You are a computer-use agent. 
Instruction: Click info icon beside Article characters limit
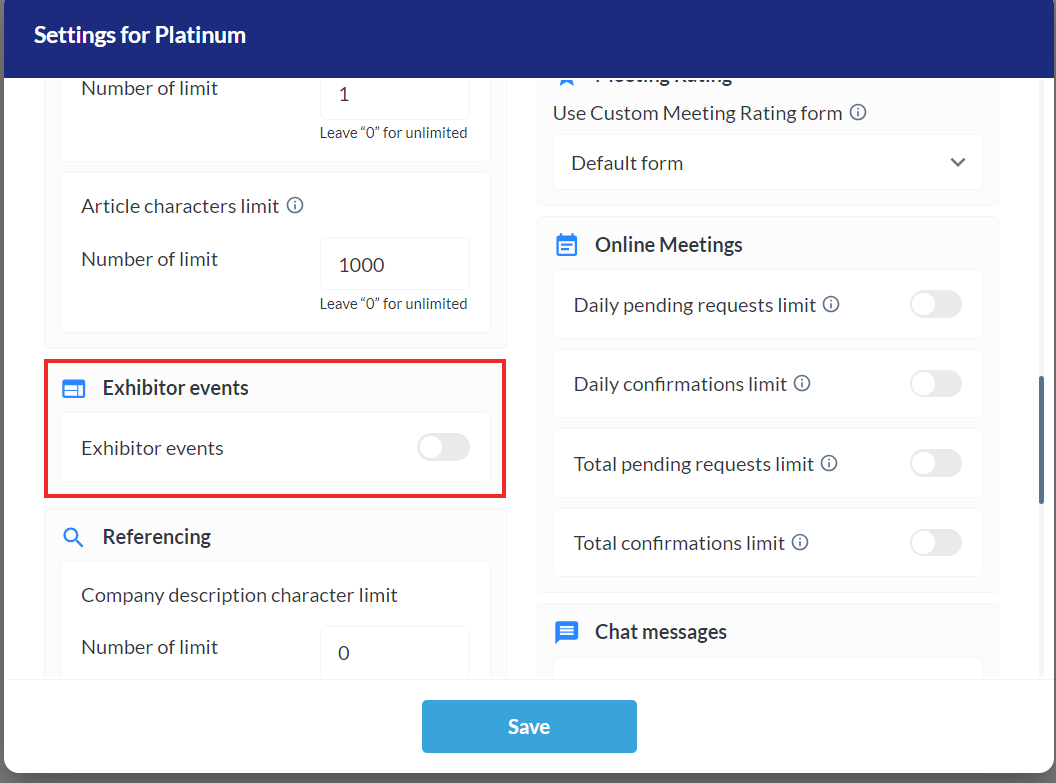pyautogui.click(x=295, y=205)
